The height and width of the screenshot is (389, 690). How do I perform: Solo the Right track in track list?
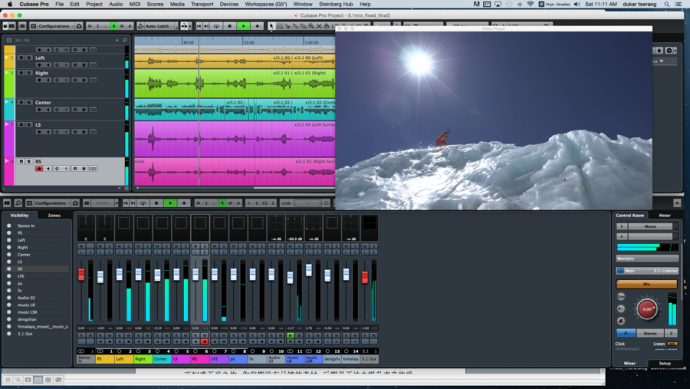click(29, 73)
